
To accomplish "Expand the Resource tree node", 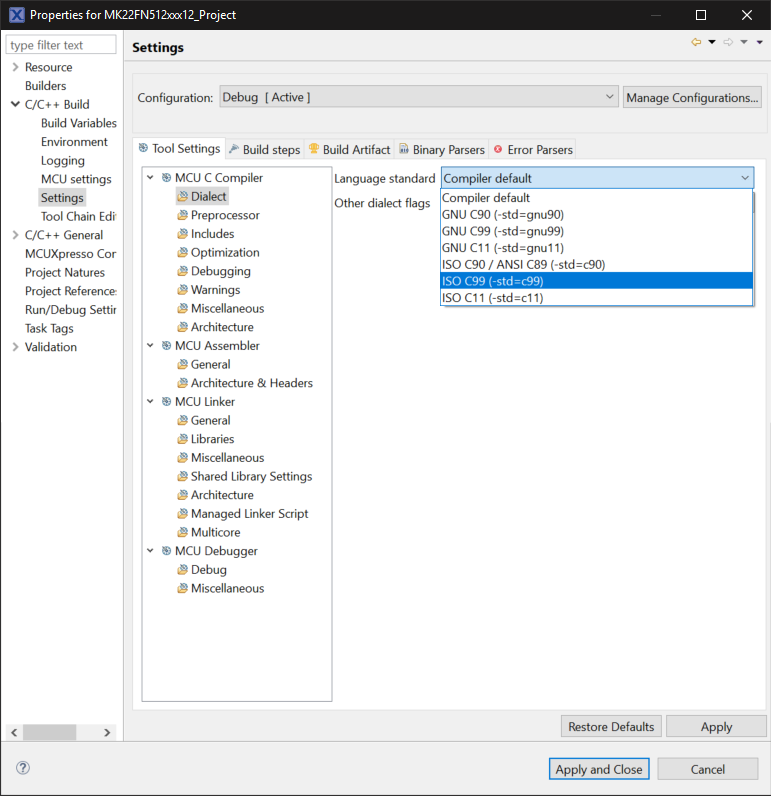I will click(15, 67).
